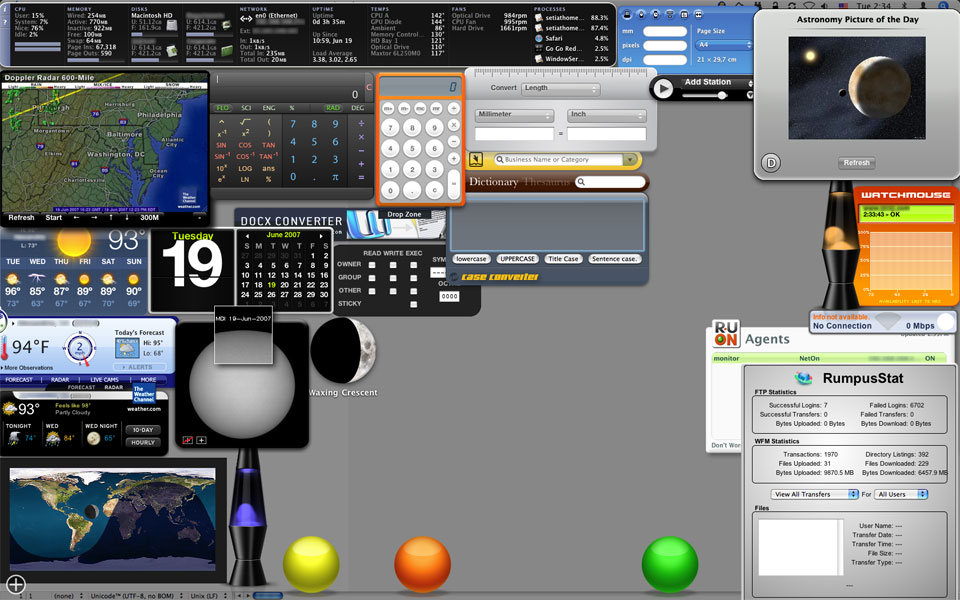Click the orange lava lamp widget

(x=839, y=245)
